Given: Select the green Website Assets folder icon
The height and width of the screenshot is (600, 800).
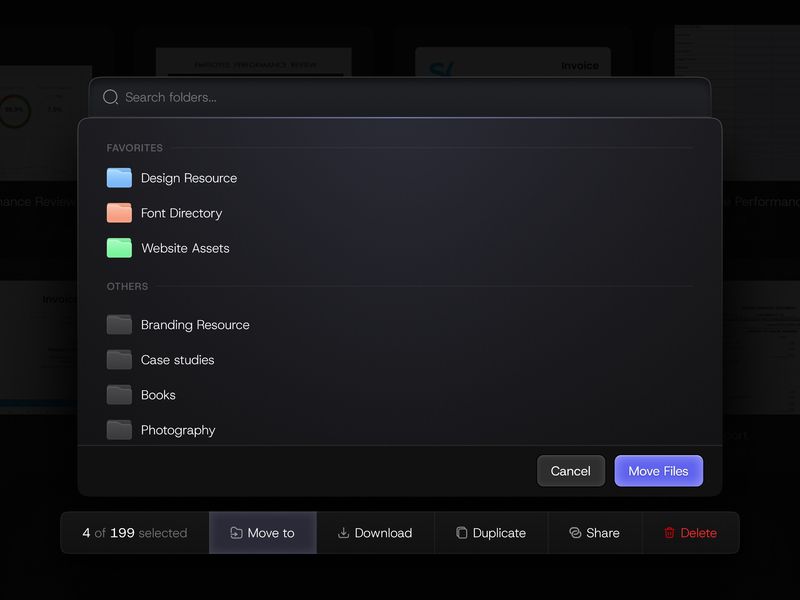Looking at the screenshot, I should tap(119, 248).
